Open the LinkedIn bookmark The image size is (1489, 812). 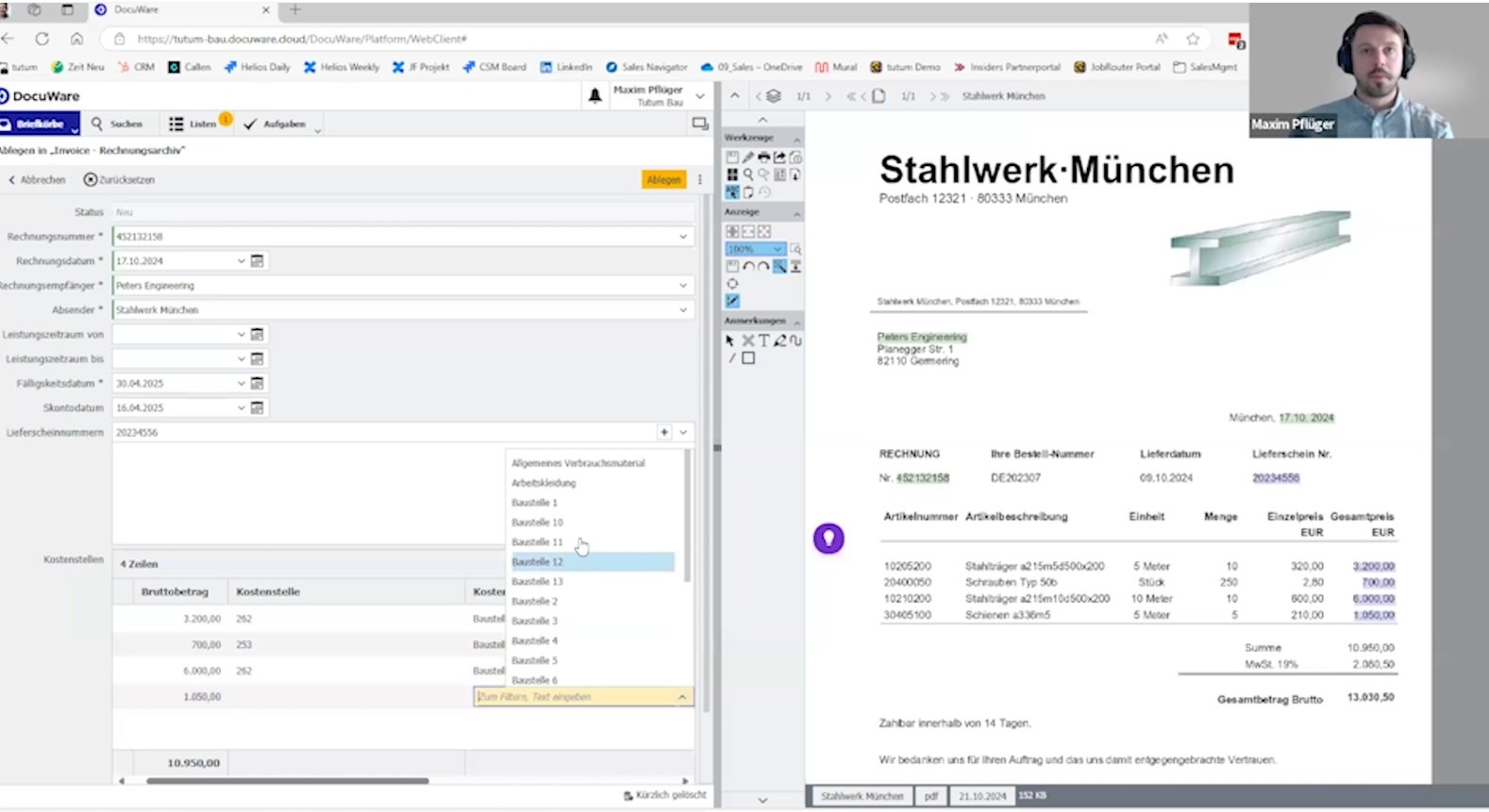click(566, 67)
